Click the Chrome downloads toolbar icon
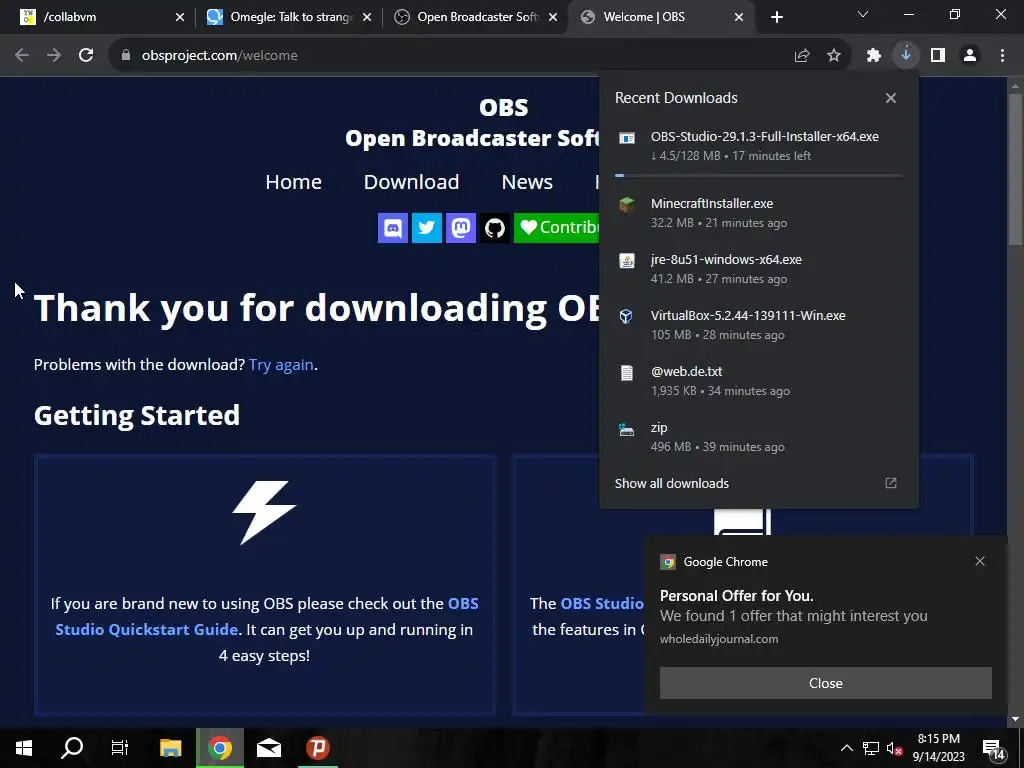 click(x=906, y=56)
